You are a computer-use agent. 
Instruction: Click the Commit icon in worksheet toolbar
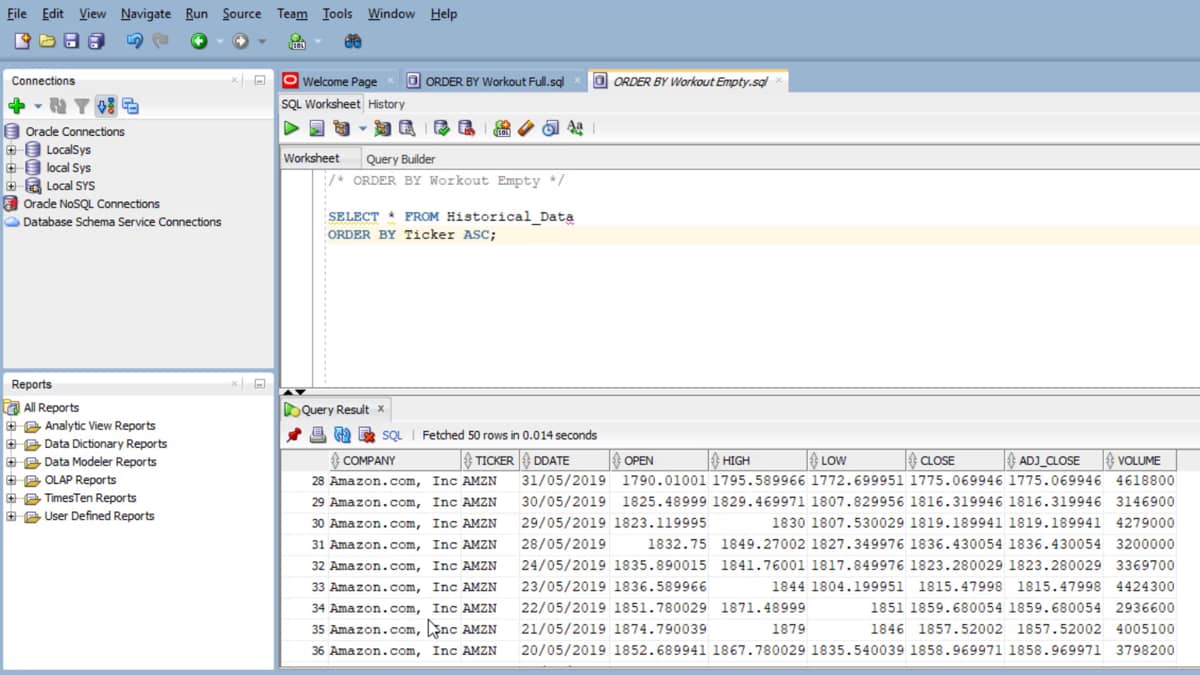click(441, 128)
